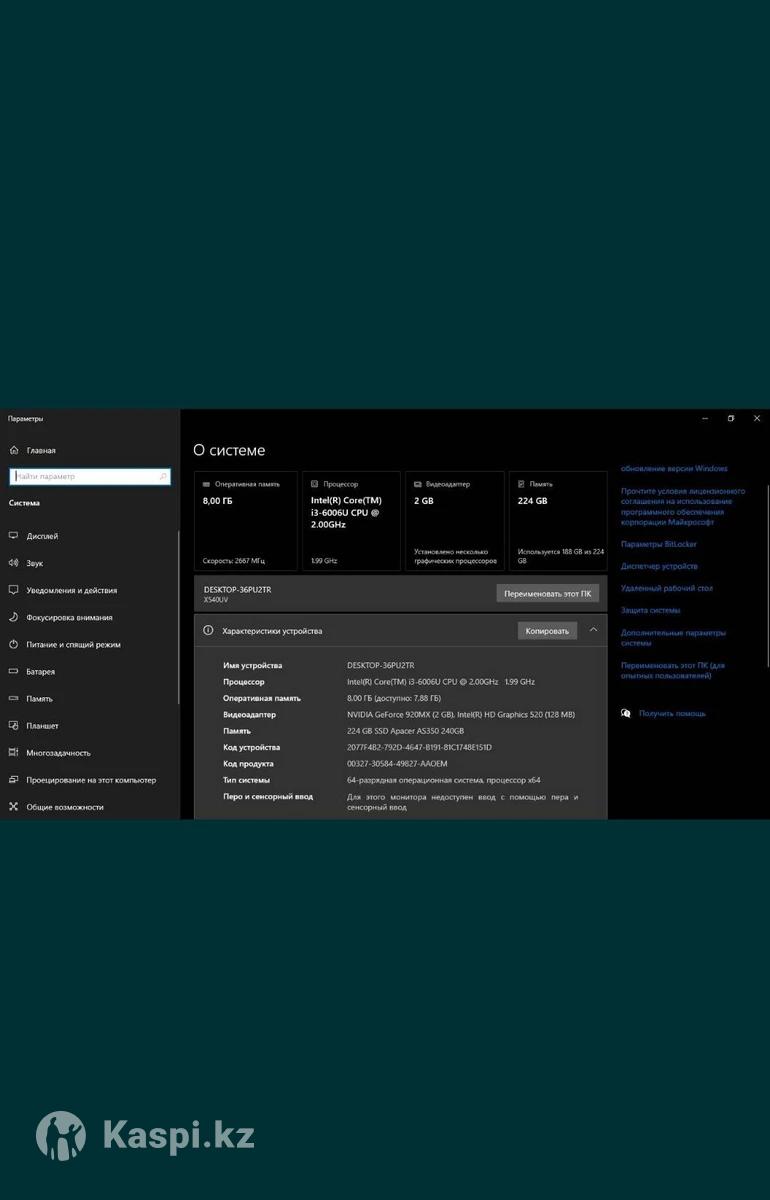This screenshot has height=1200, width=770.
Task: Switch to Tablet (Планшет) settings
Action: pyautogui.click(x=42, y=725)
